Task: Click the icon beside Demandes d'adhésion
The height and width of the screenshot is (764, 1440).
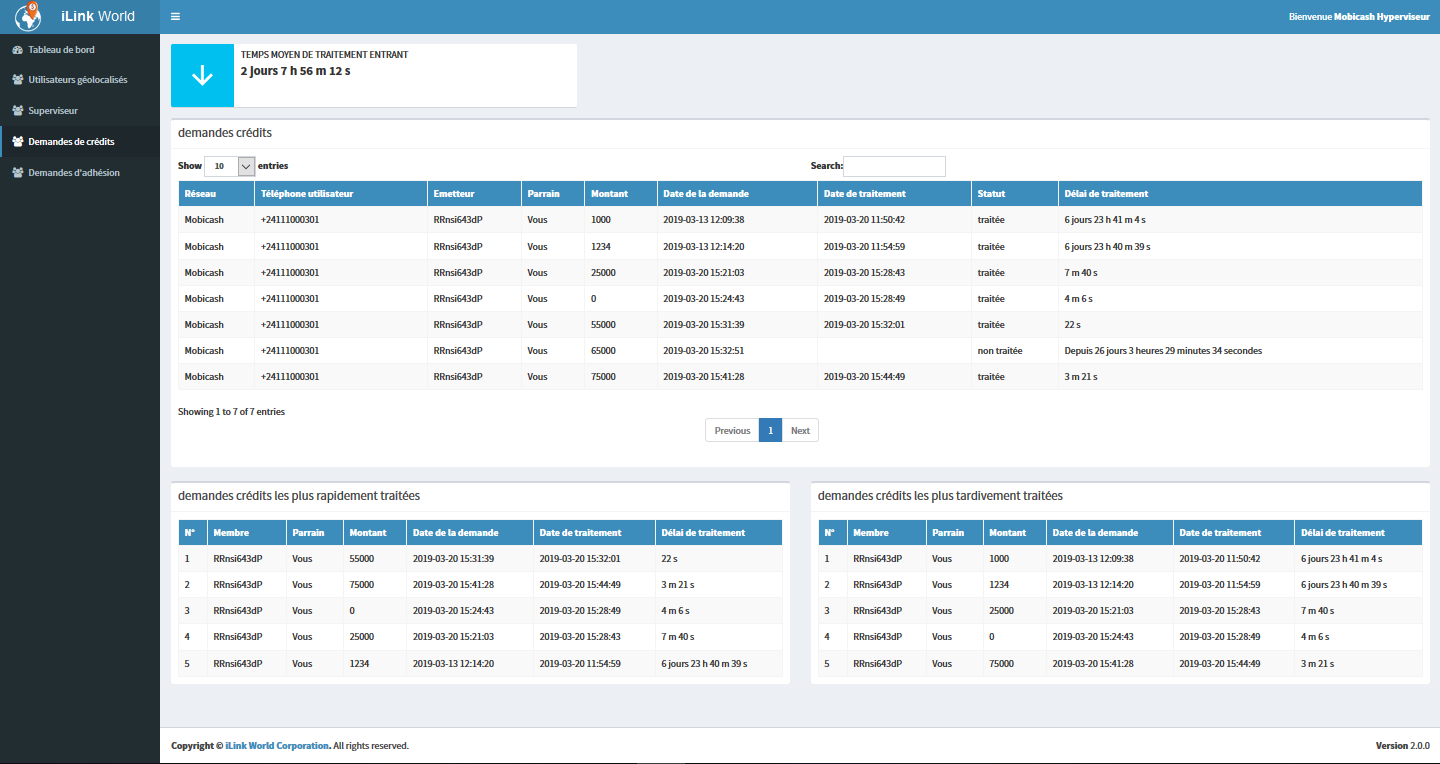Action: 17,173
